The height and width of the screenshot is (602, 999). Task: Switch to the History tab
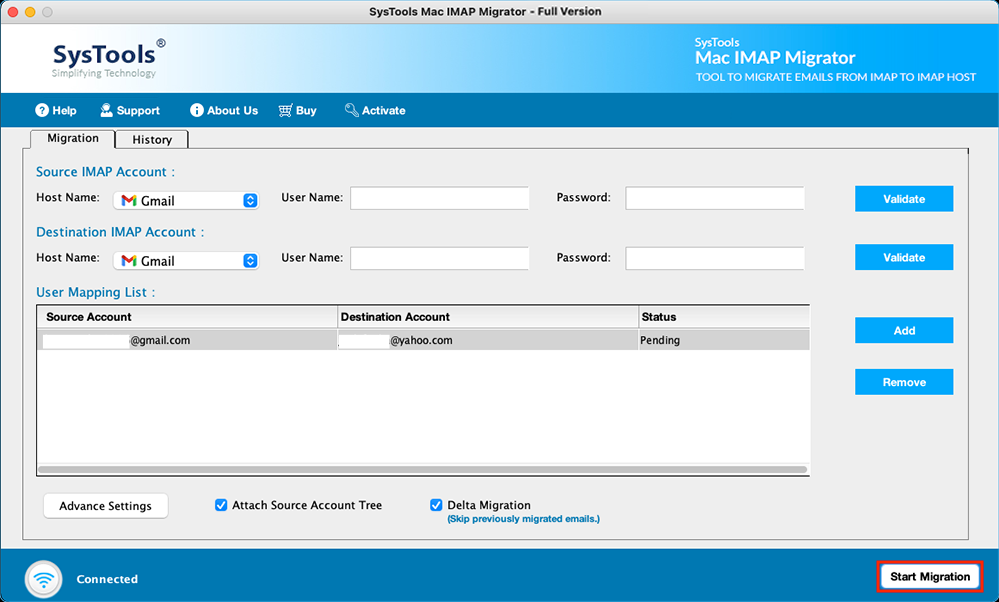(152, 139)
